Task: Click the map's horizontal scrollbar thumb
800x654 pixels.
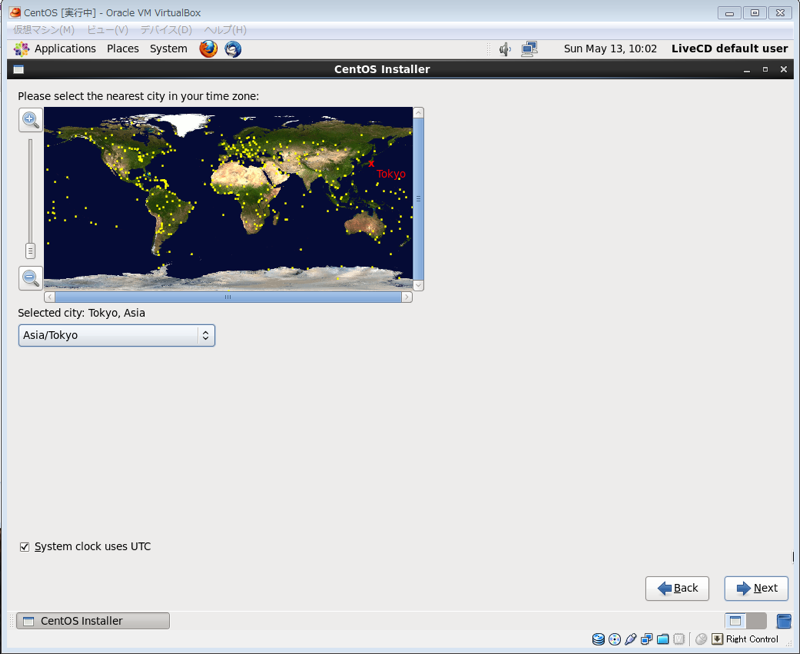Action: [228, 297]
